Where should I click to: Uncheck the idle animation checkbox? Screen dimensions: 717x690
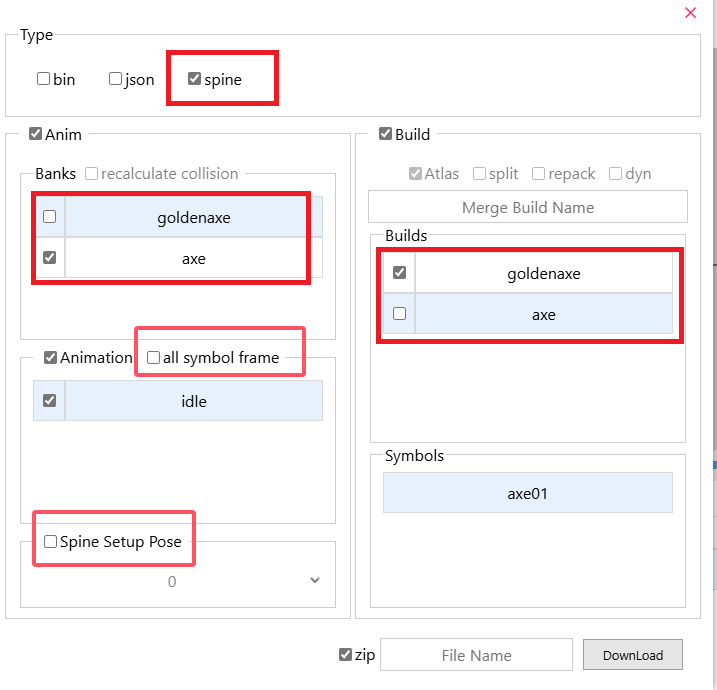(x=50, y=401)
